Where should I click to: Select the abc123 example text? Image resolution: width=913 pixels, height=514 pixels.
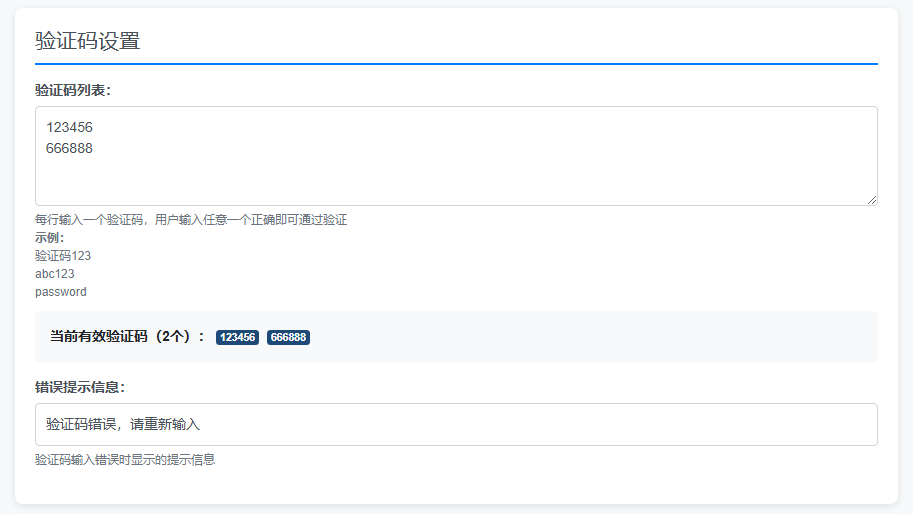tap(55, 274)
